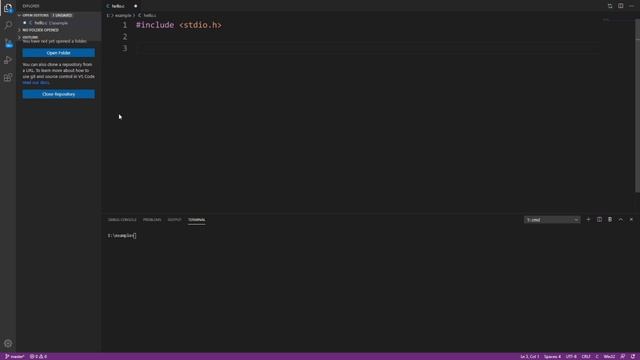Viewport: 640px width, 360px height.
Task: Open the Explorer view in activity bar
Action: 8,8
